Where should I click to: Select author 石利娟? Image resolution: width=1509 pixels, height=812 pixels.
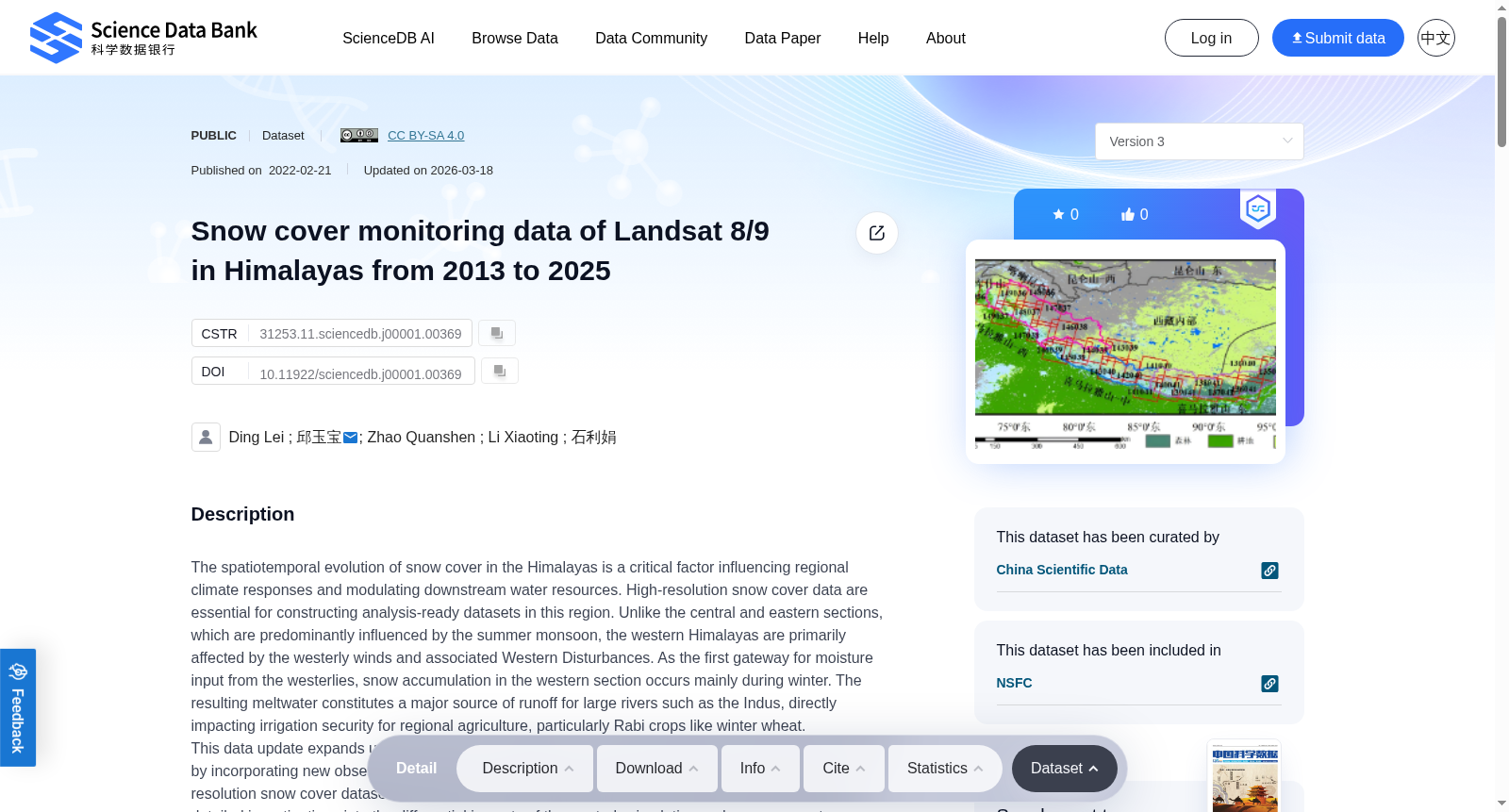[594, 438]
